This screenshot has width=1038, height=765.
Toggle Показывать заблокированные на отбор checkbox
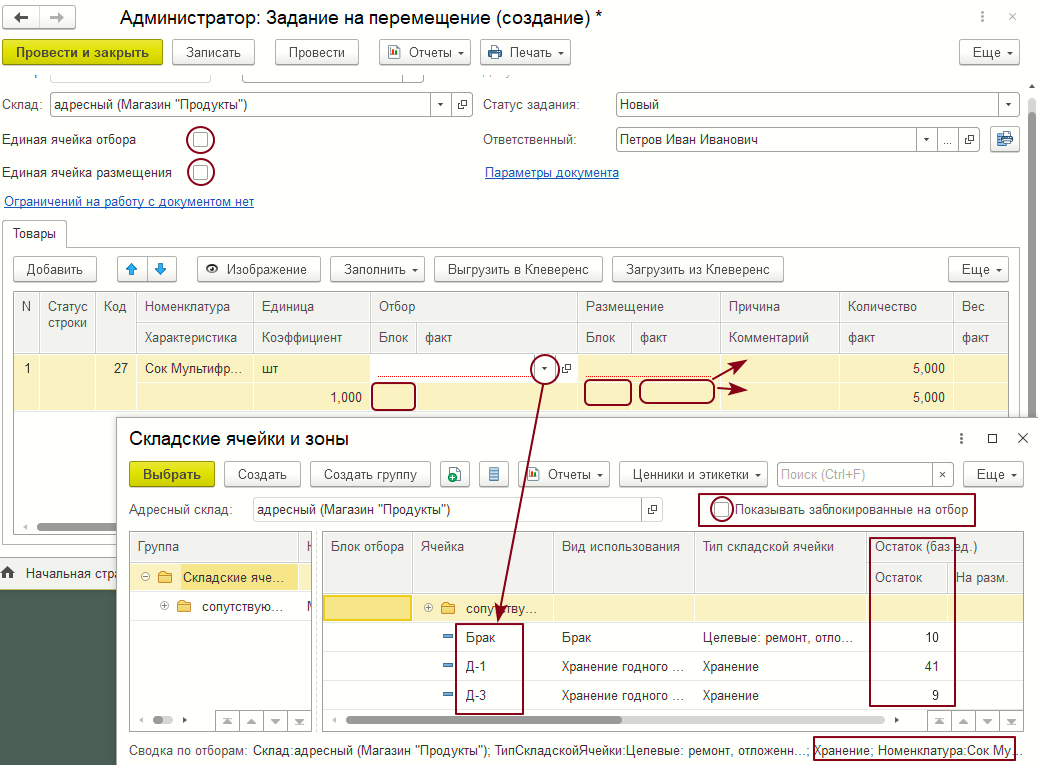click(722, 510)
